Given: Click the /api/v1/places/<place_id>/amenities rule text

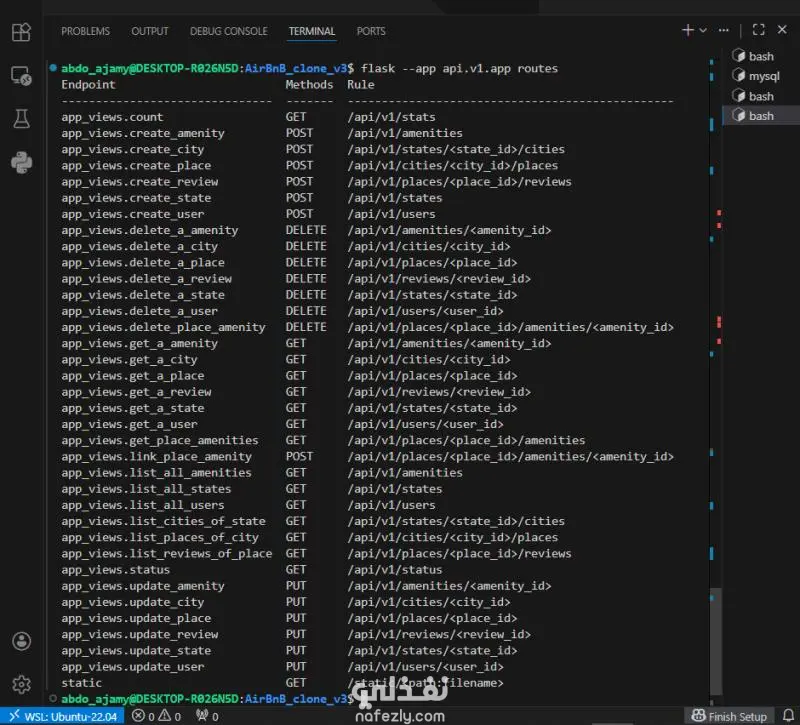Looking at the screenshot, I should (x=466, y=441).
